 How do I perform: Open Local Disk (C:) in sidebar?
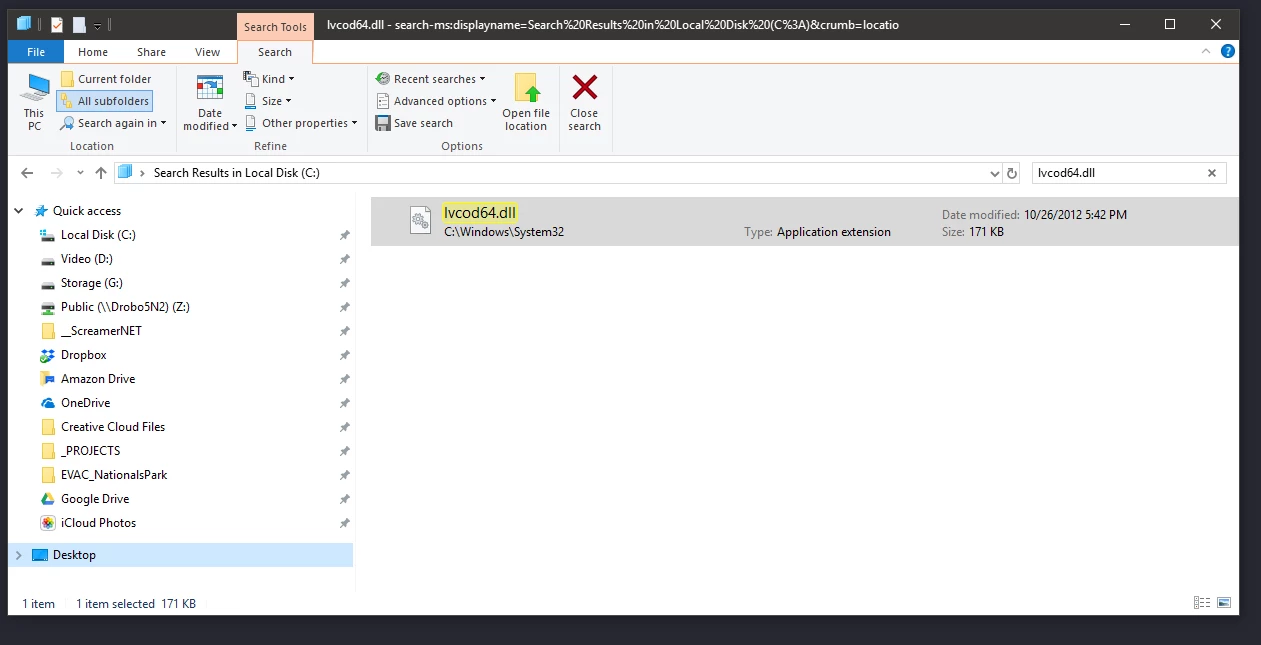(x=98, y=235)
